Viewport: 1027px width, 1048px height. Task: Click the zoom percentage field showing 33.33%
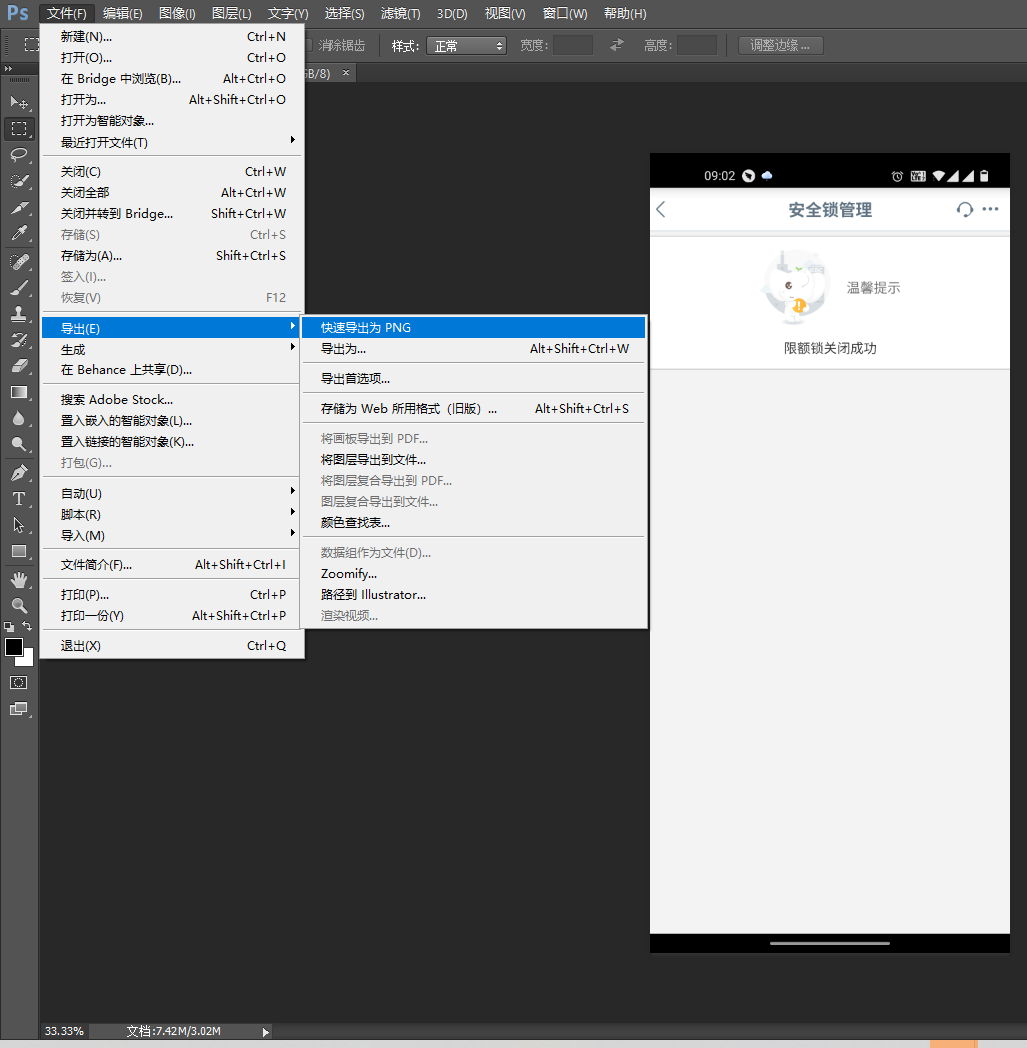(65, 1031)
